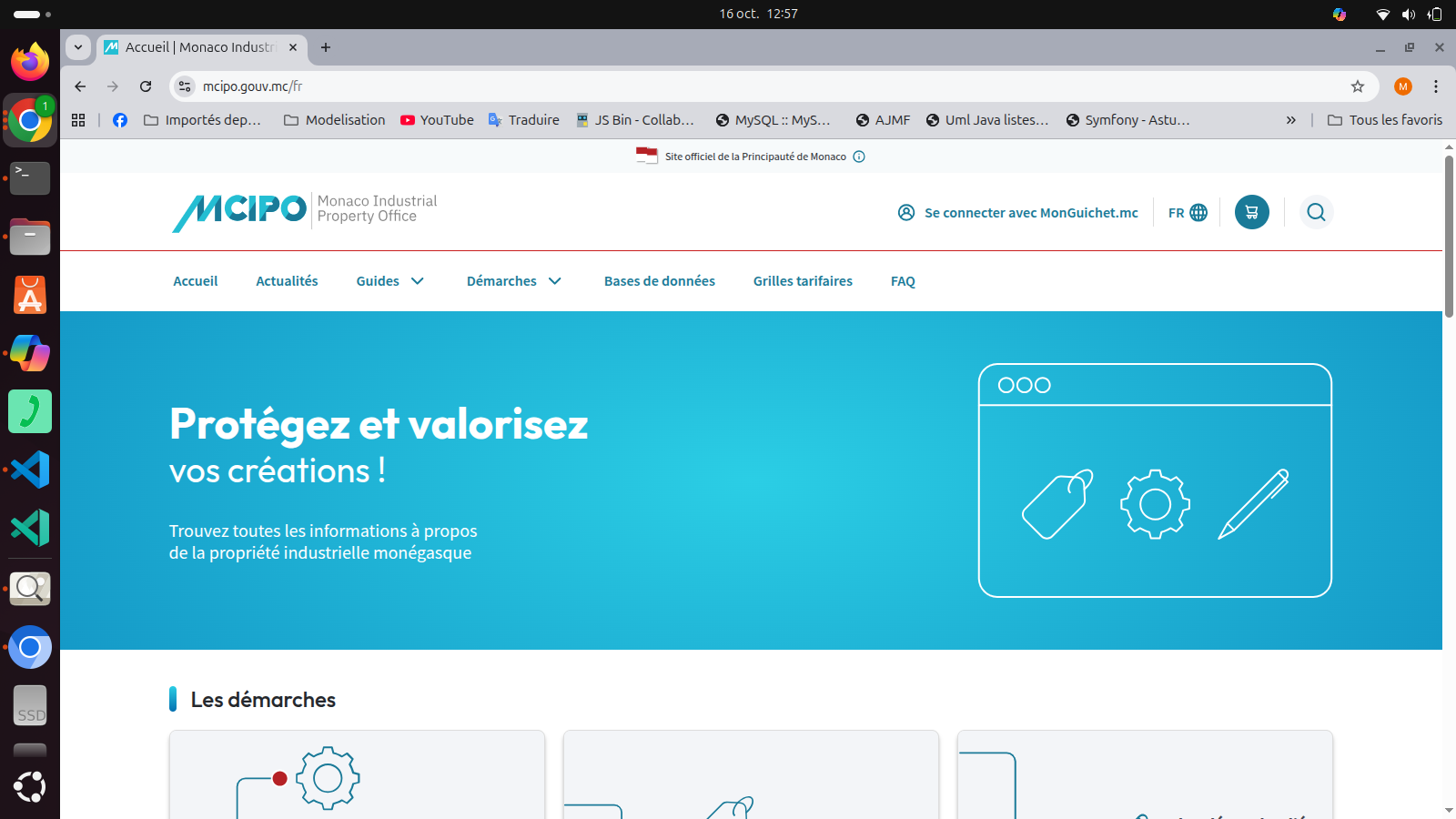1456x819 pixels.
Task: Bookmark this page with the star icon
Action: 1358,86
